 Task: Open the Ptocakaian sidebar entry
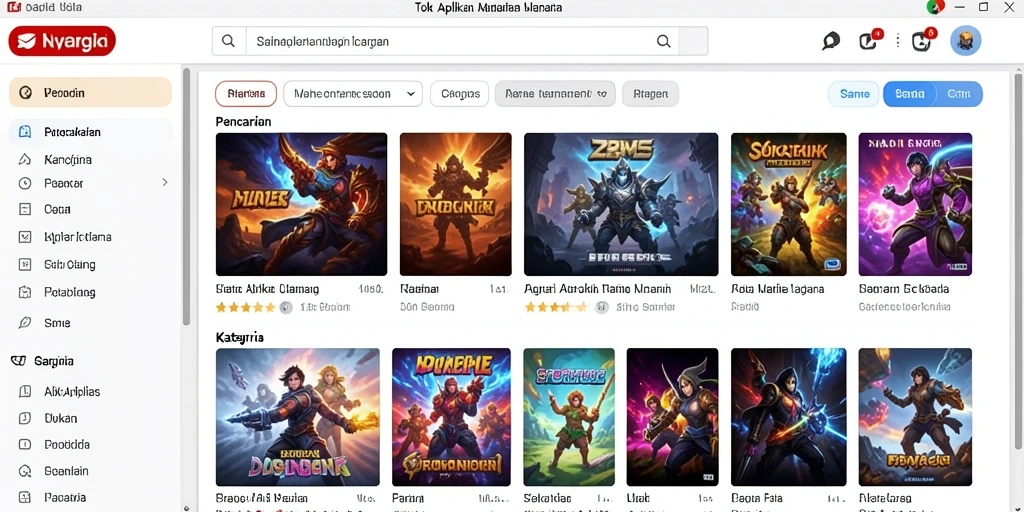pos(90,132)
